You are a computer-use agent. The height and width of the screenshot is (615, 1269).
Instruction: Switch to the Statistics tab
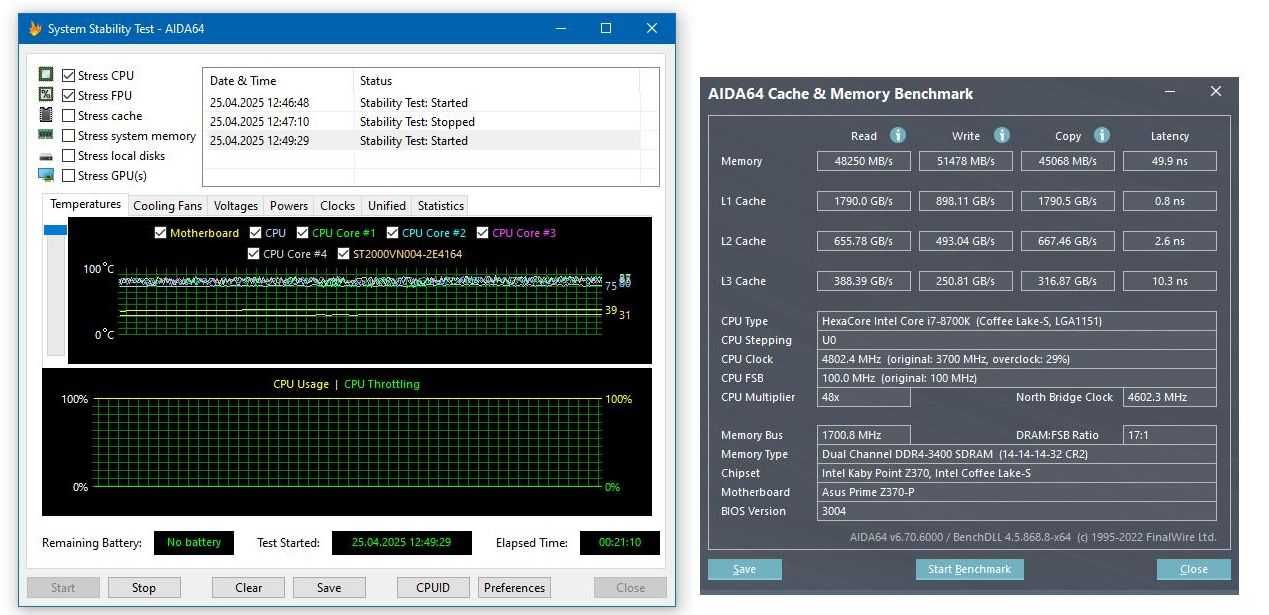(x=440, y=206)
